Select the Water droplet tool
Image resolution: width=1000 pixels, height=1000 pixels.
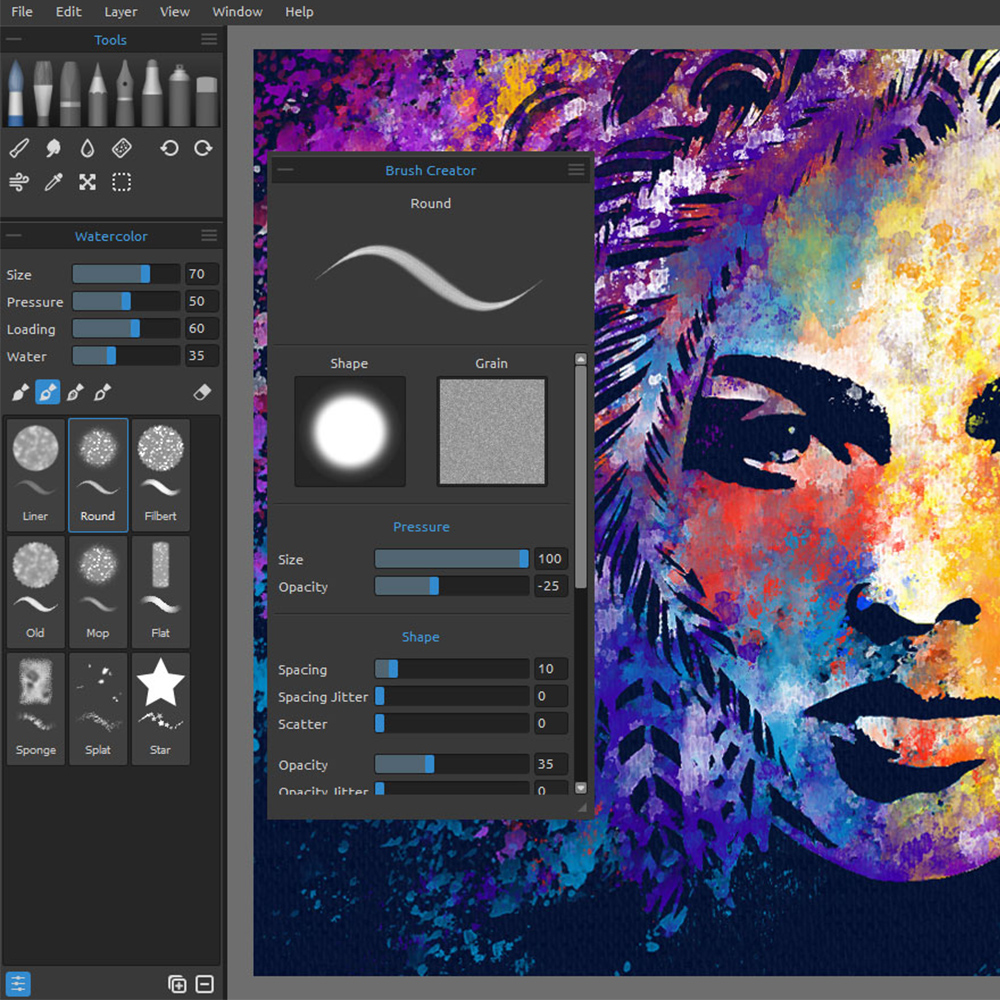(x=88, y=149)
